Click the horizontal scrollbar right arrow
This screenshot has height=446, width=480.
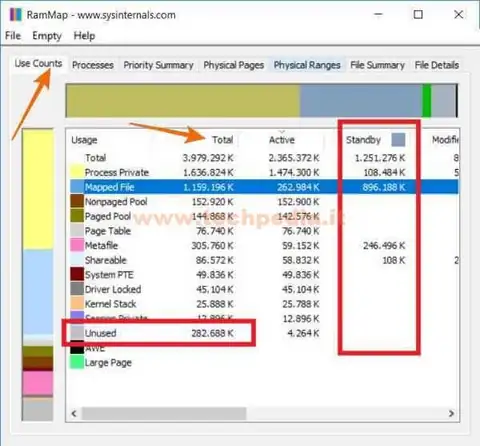(x=451, y=414)
